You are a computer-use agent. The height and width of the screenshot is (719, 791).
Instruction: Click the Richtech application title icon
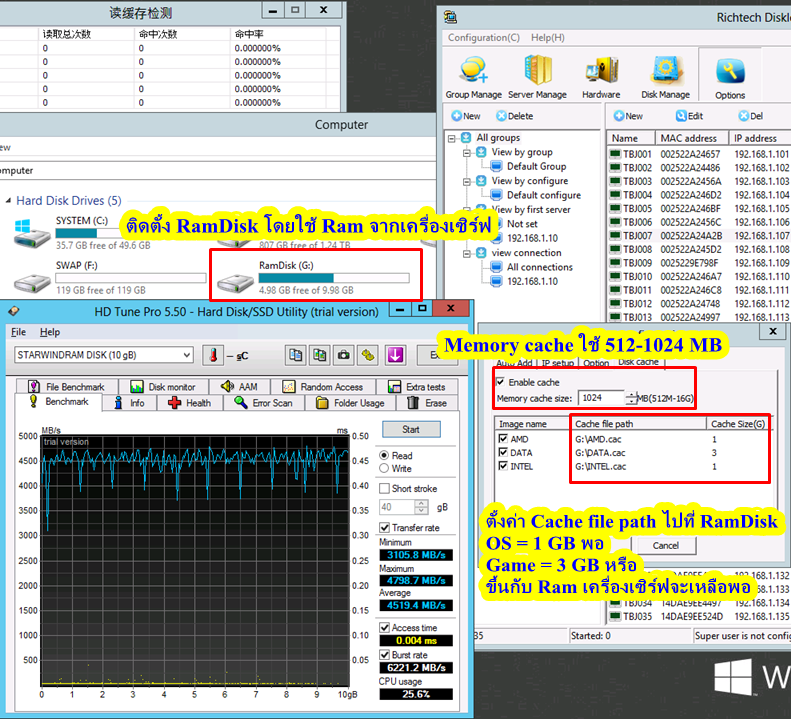coord(450,17)
